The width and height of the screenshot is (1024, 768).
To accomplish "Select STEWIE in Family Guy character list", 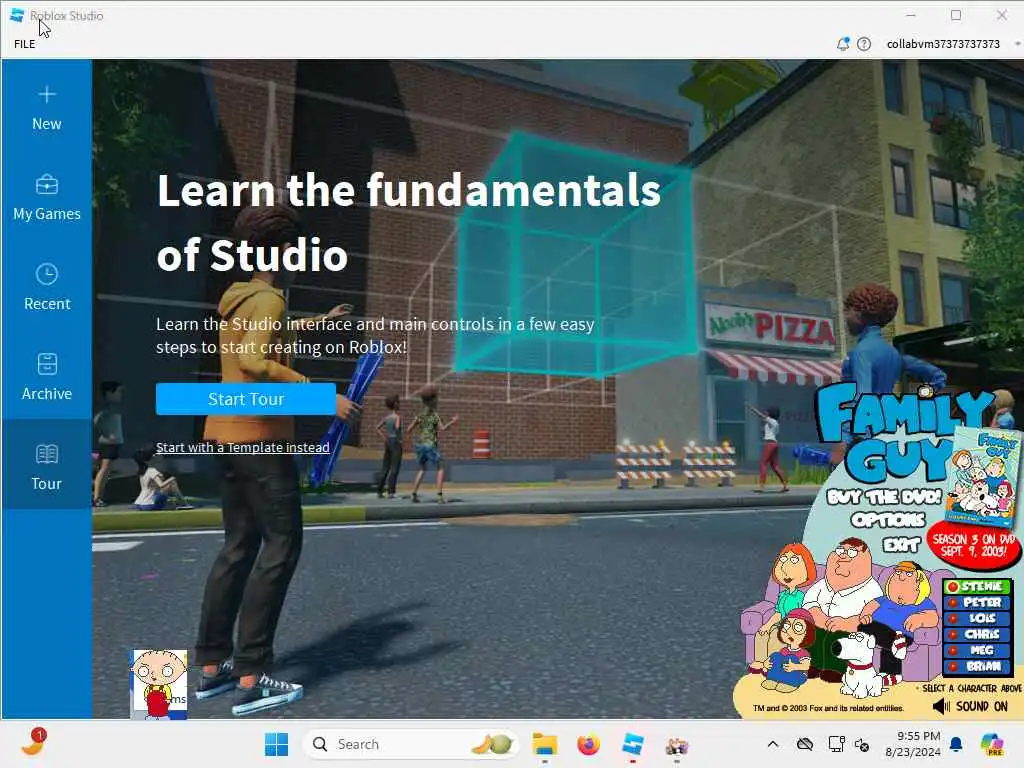I will coord(978,586).
